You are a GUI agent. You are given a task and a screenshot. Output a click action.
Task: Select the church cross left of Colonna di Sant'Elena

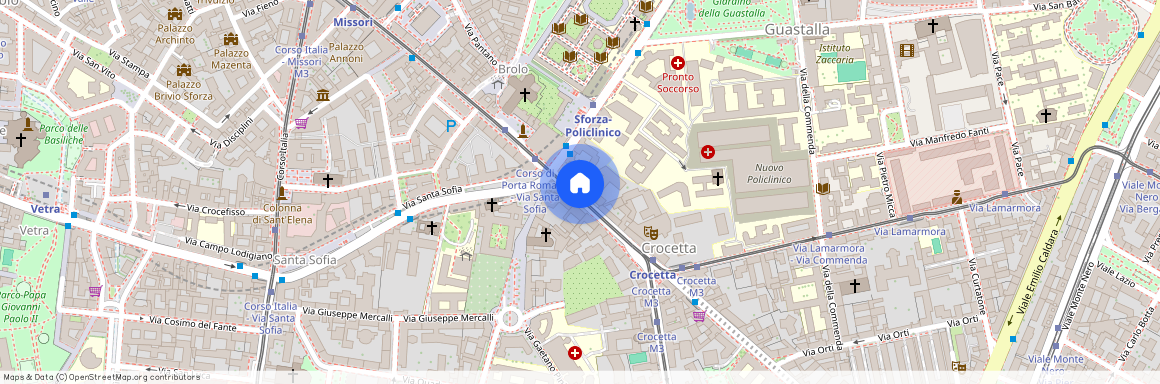(x=327, y=180)
